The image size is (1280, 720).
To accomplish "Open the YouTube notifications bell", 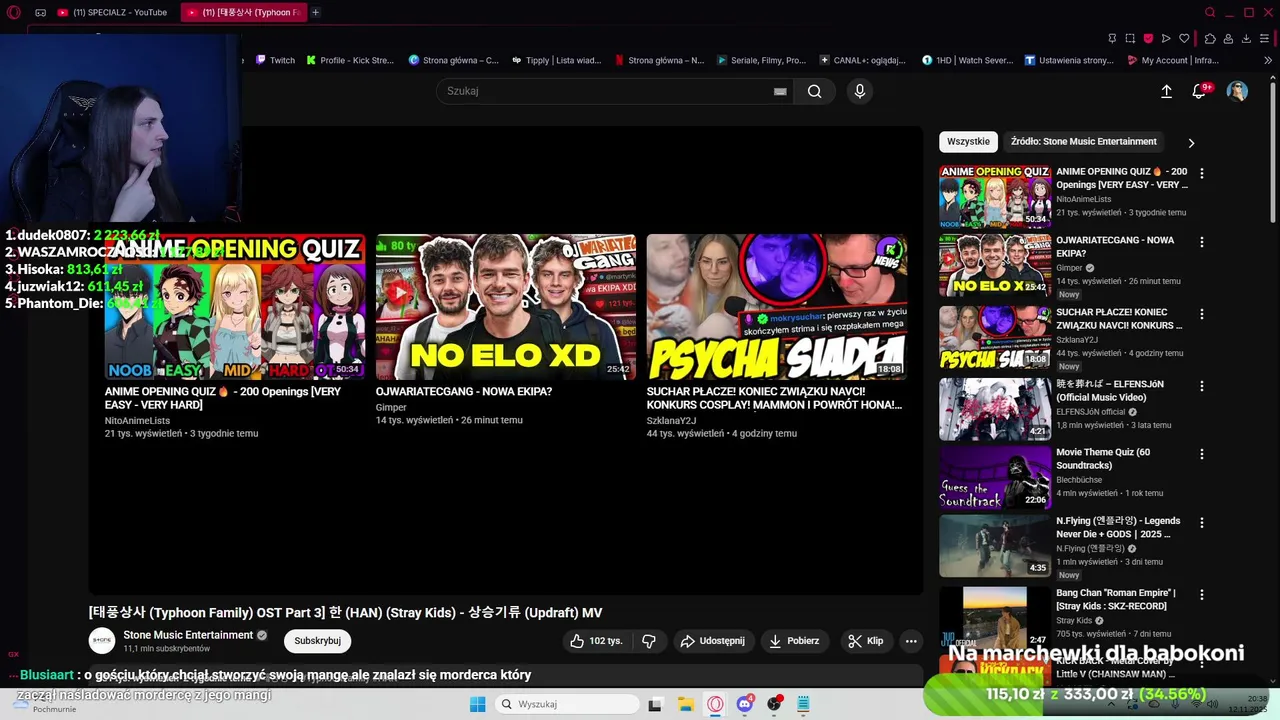I will click(1199, 91).
